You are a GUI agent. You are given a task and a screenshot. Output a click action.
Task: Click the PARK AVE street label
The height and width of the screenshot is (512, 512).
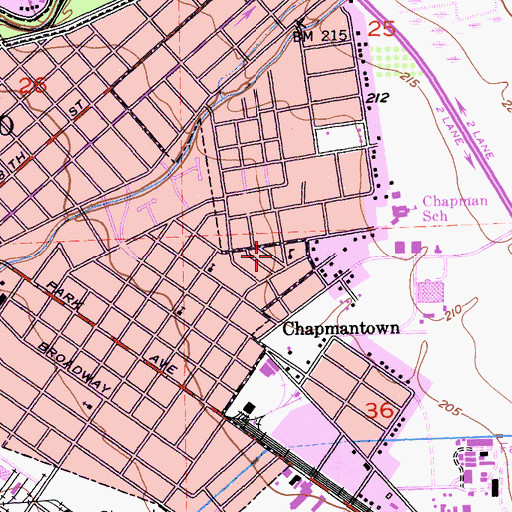(112, 328)
